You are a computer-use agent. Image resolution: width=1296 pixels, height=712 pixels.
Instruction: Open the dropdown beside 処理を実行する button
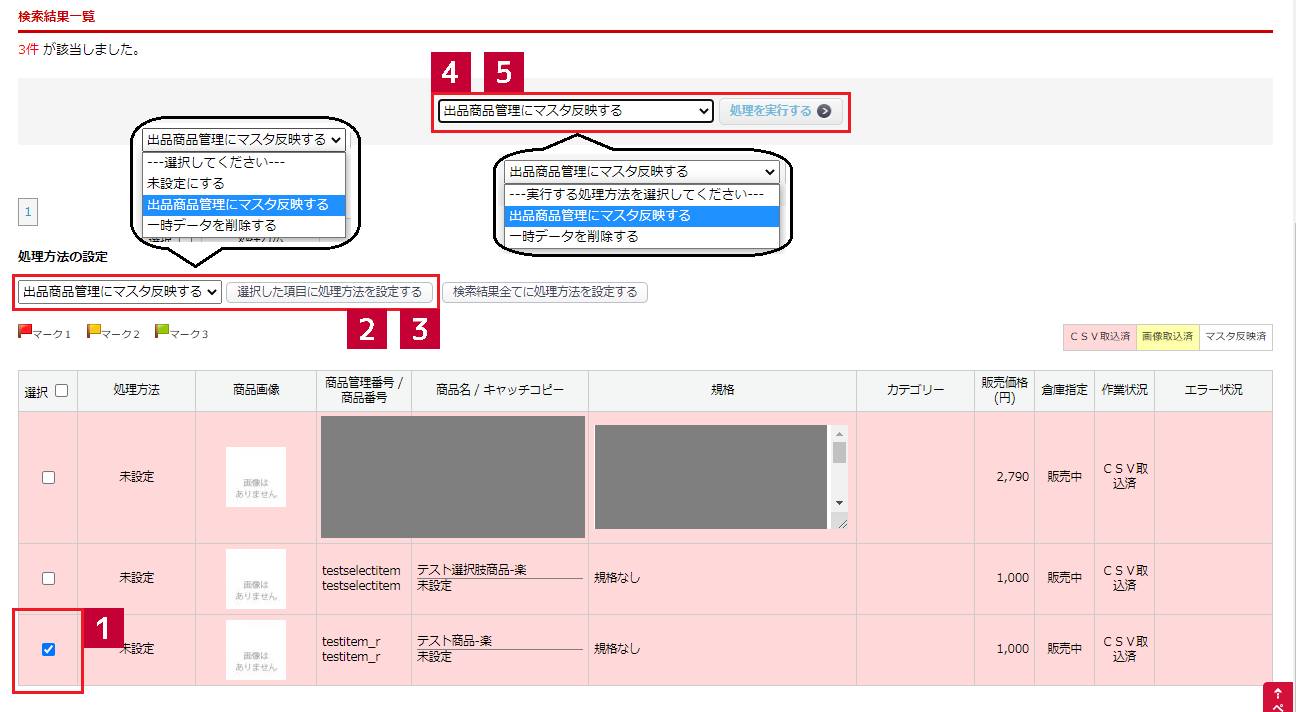pos(575,111)
